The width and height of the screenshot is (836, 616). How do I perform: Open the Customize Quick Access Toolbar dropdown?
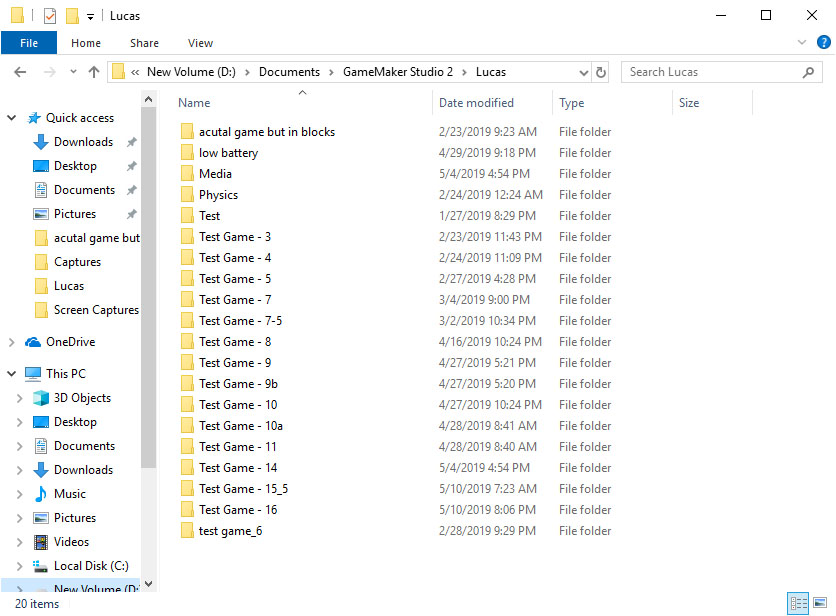coord(89,15)
